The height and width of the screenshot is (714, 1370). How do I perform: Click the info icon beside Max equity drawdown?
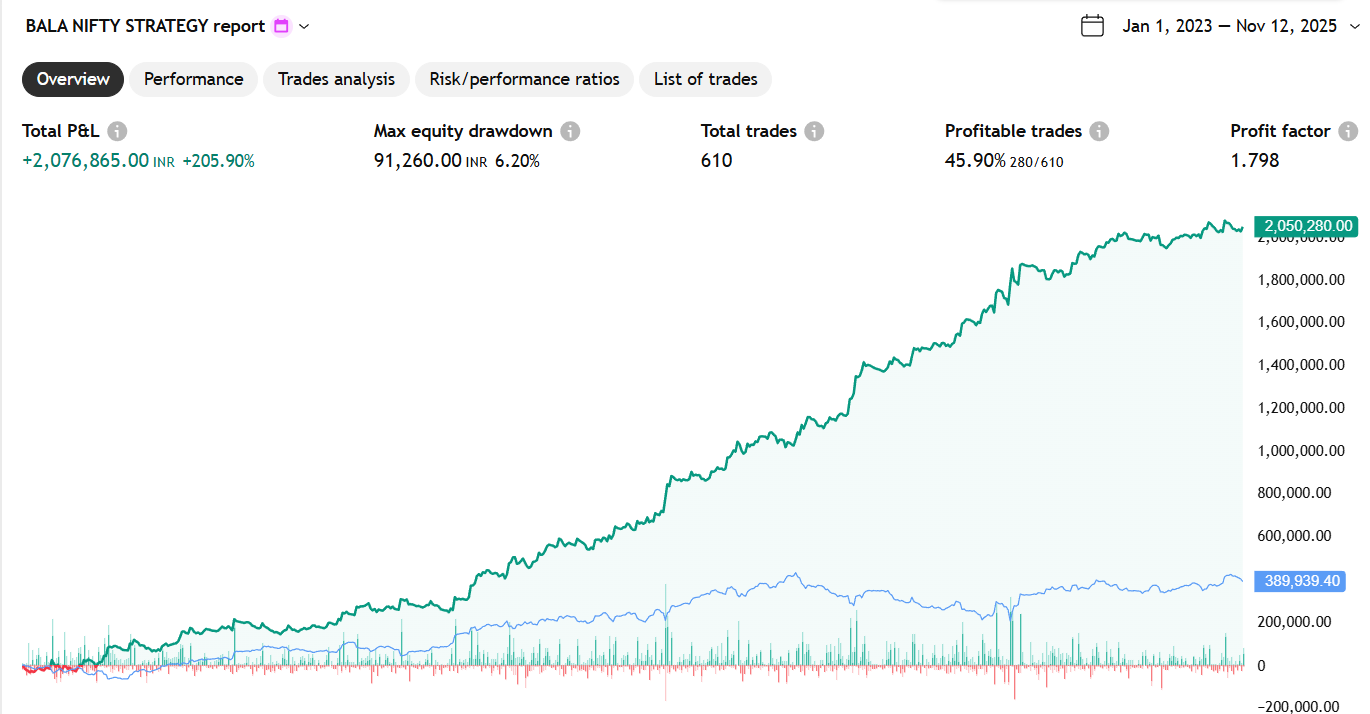[x=570, y=131]
